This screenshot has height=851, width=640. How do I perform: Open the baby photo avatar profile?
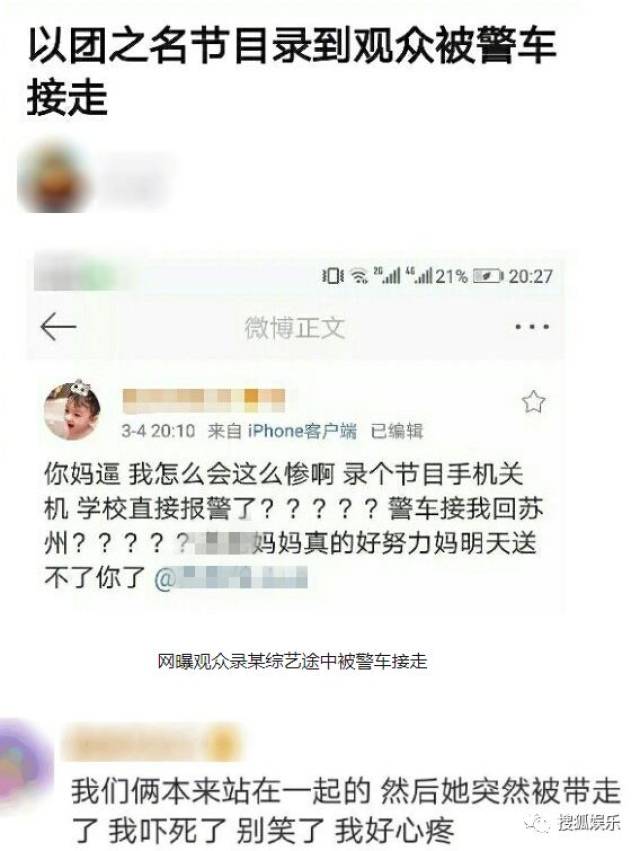[72, 411]
